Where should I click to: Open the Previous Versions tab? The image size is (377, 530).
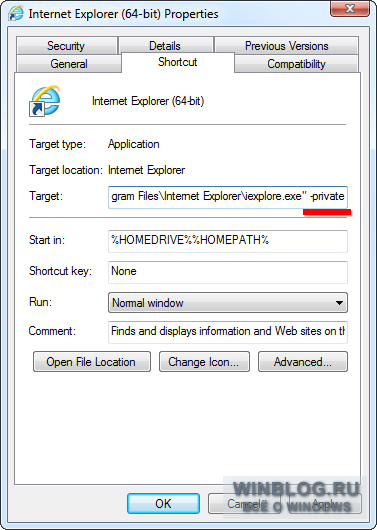pos(286,46)
